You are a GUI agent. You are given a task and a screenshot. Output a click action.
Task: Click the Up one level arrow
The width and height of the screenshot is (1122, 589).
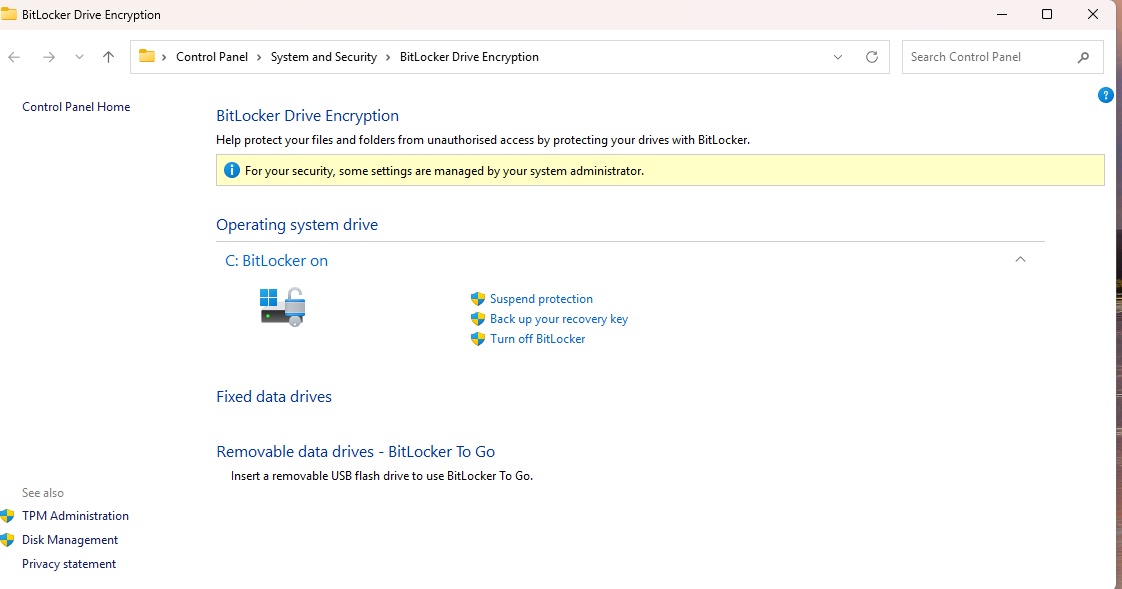[108, 57]
